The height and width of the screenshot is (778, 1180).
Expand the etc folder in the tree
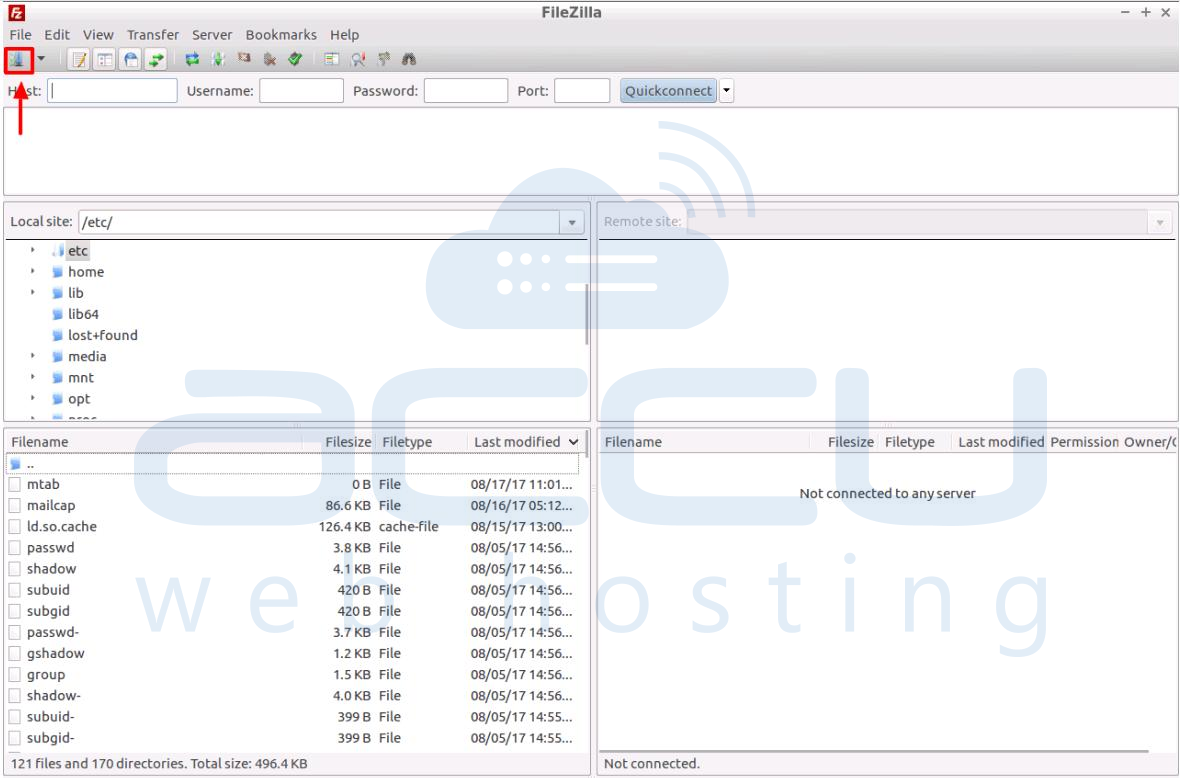32,250
